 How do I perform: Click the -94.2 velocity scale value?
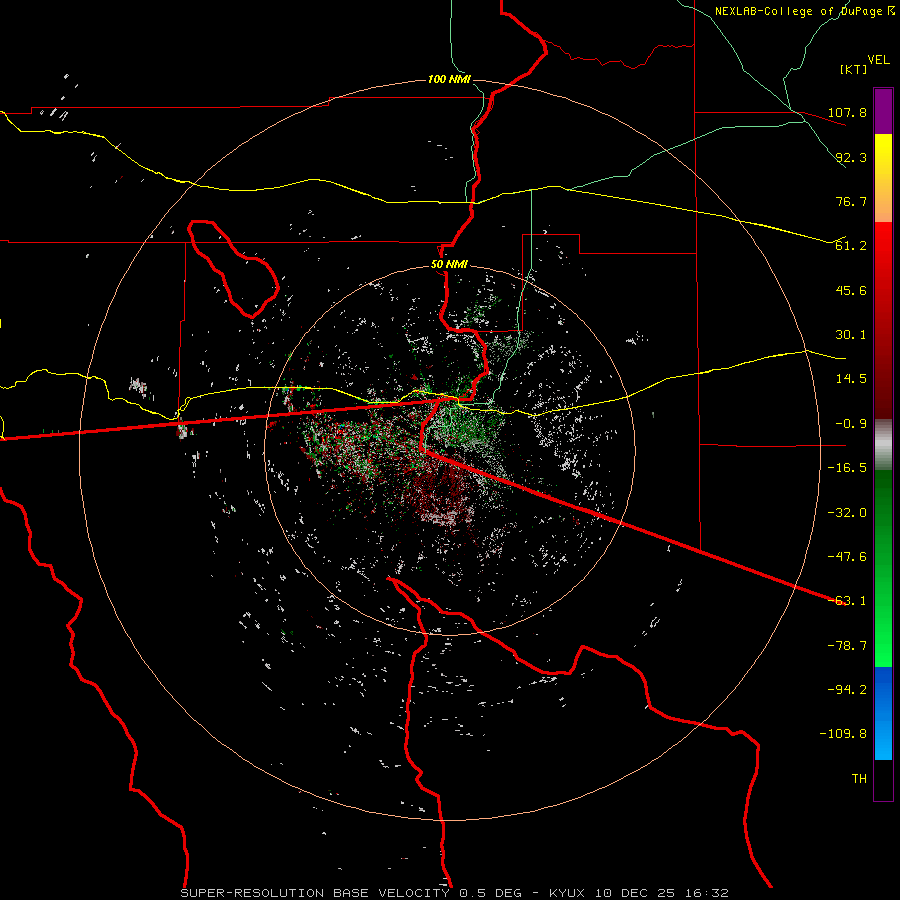tap(847, 690)
